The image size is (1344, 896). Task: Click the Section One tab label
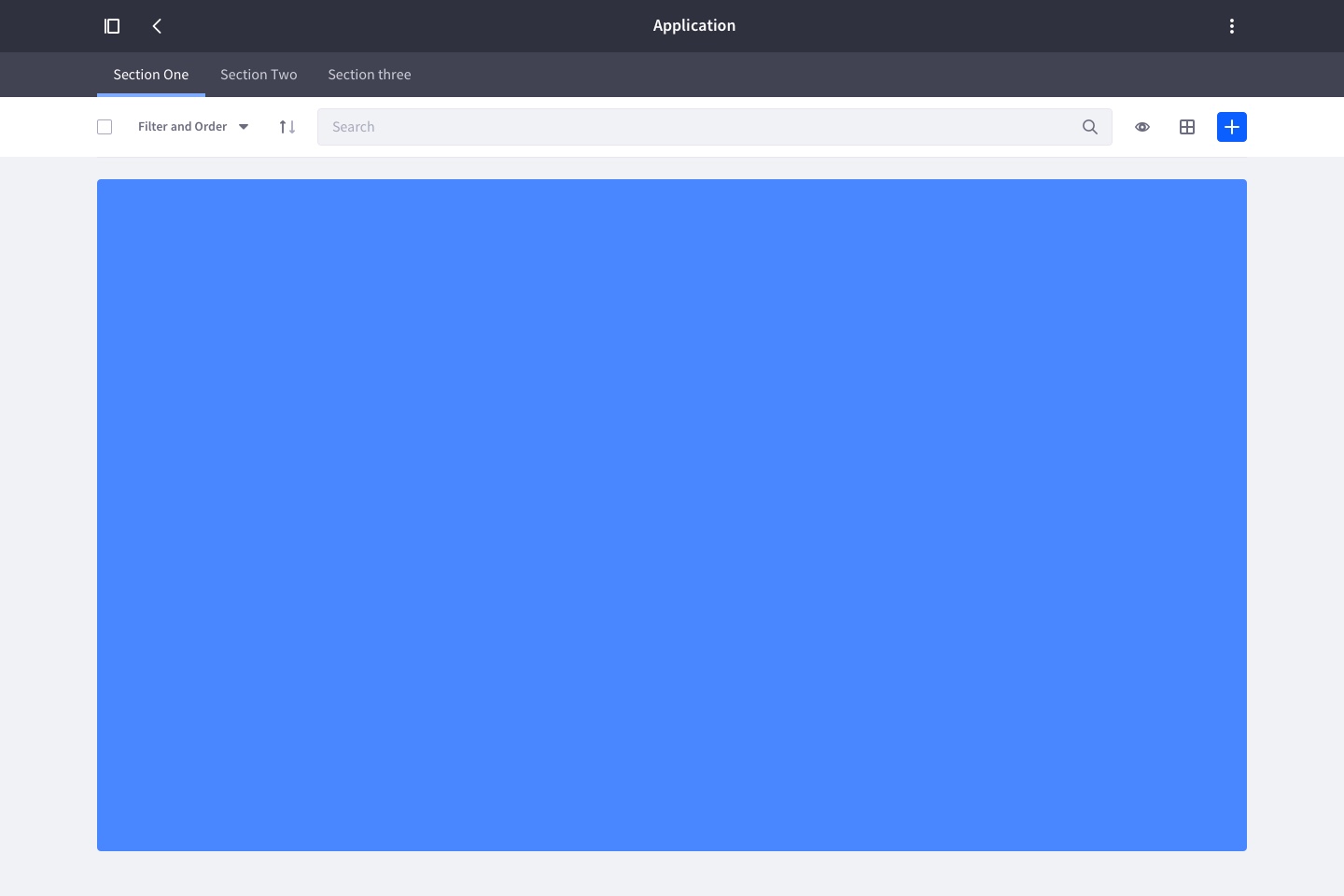tap(150, 74)
